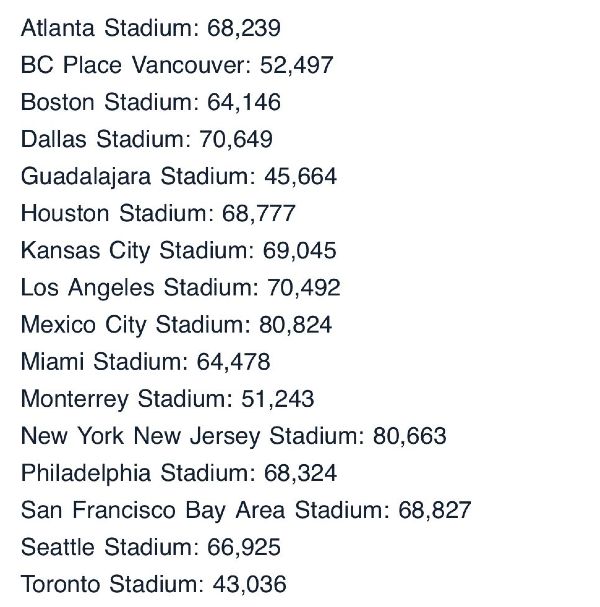Select the BC Place Vancouver entry
The width and height of the screenshot is (600, 607).
[177, 65]
